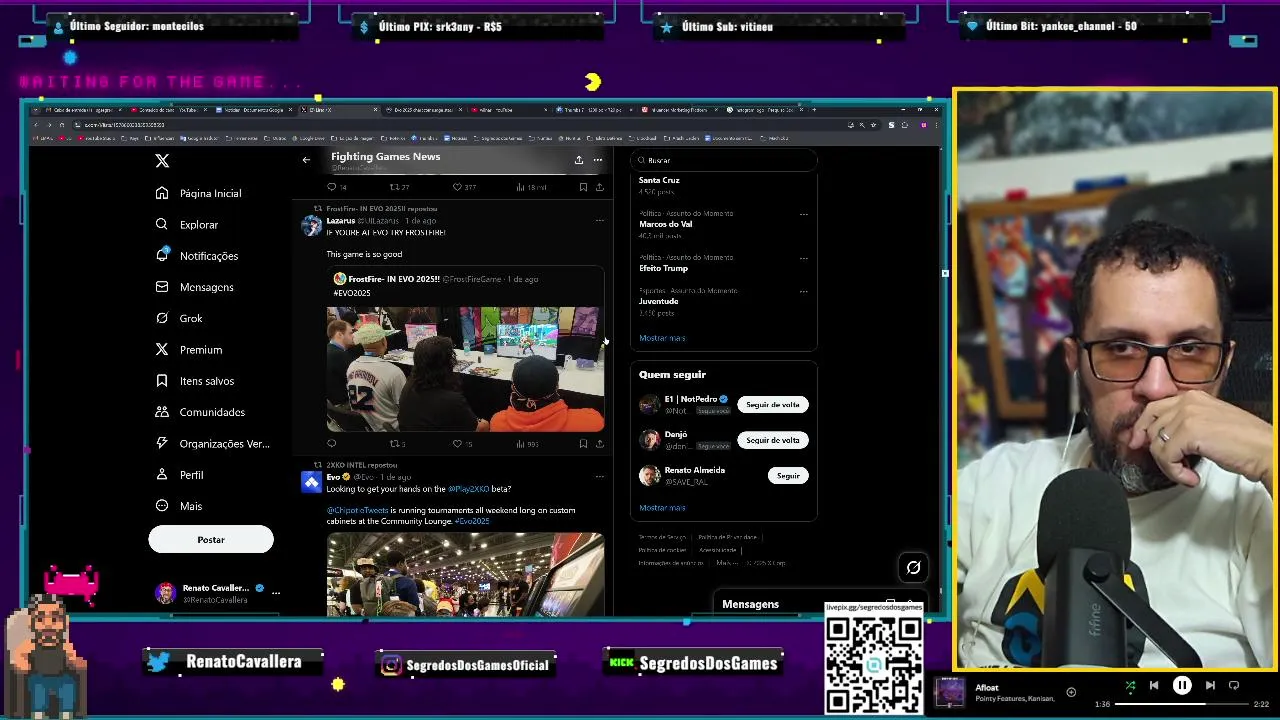Image resolution: width=1280 pixels, height=720 pixels.
Task: Click the Twitter icon beside RenatoCavallera
Action: (x=159, y=662)
